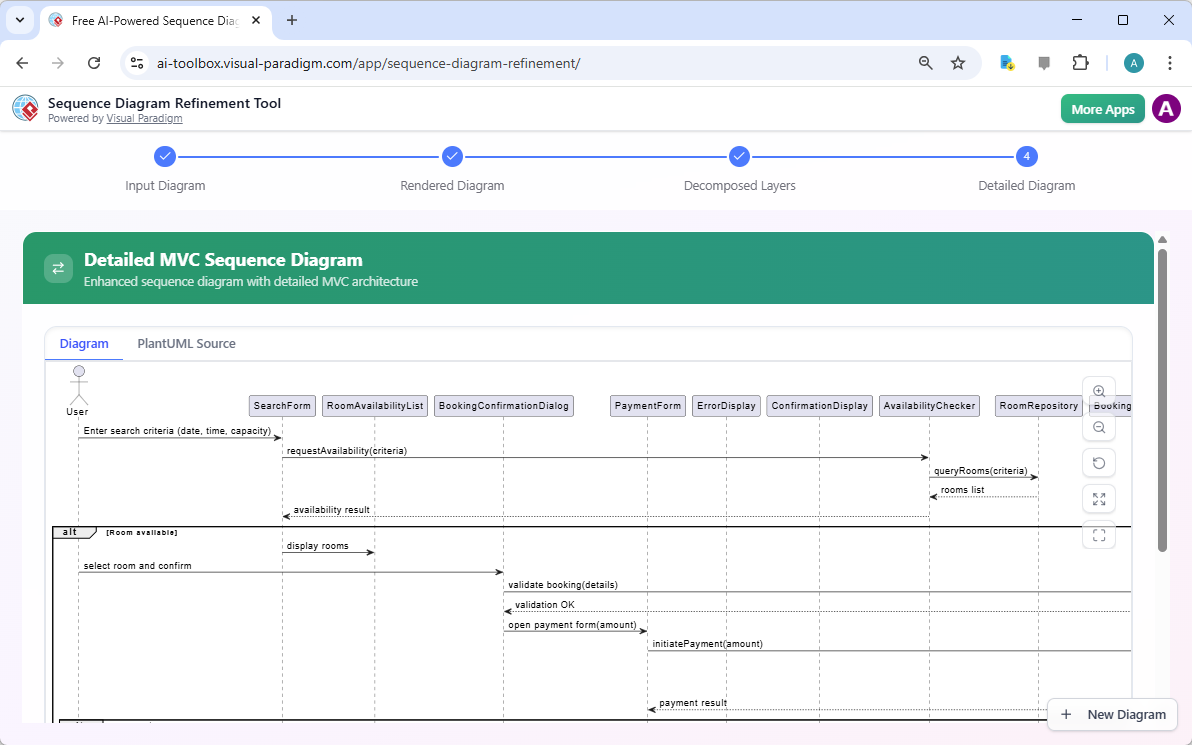Open More Apps
The width and height of the screenshot is (1192, 745).
(x=1102, y=108)
